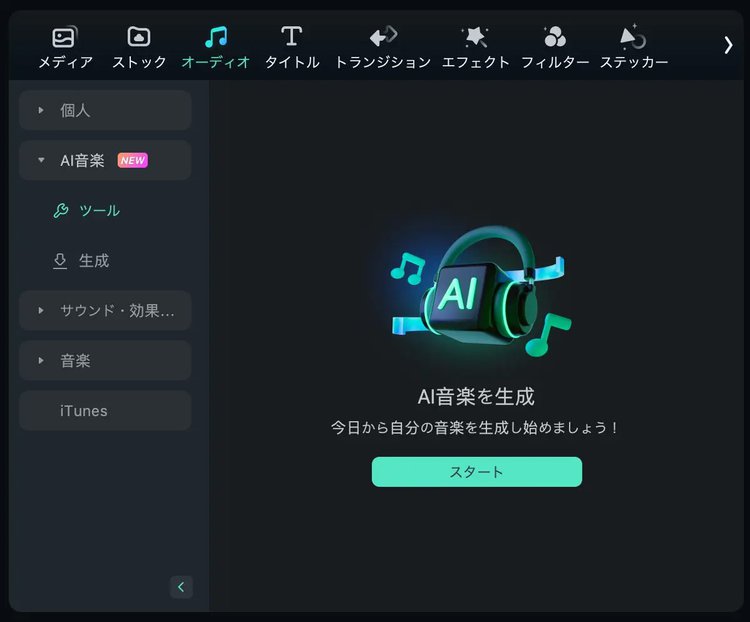
Task: Expand the 音楽 category
Action: (x=41, y=360)
